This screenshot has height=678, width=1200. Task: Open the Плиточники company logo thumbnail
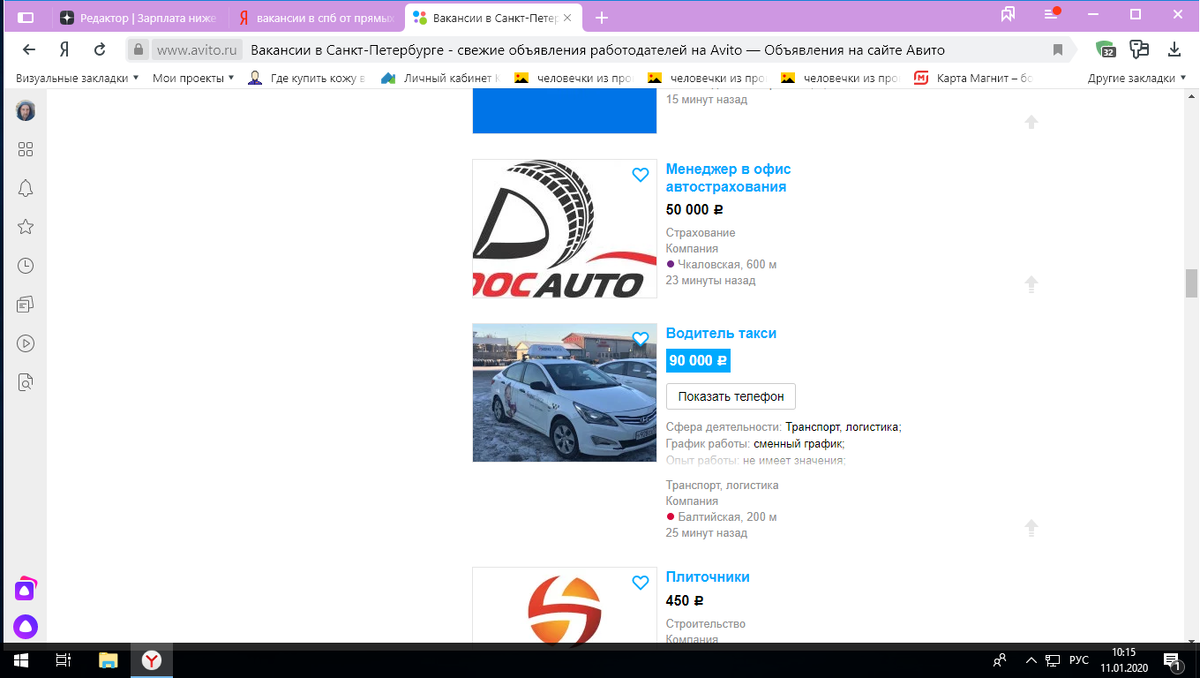(565, 605)
